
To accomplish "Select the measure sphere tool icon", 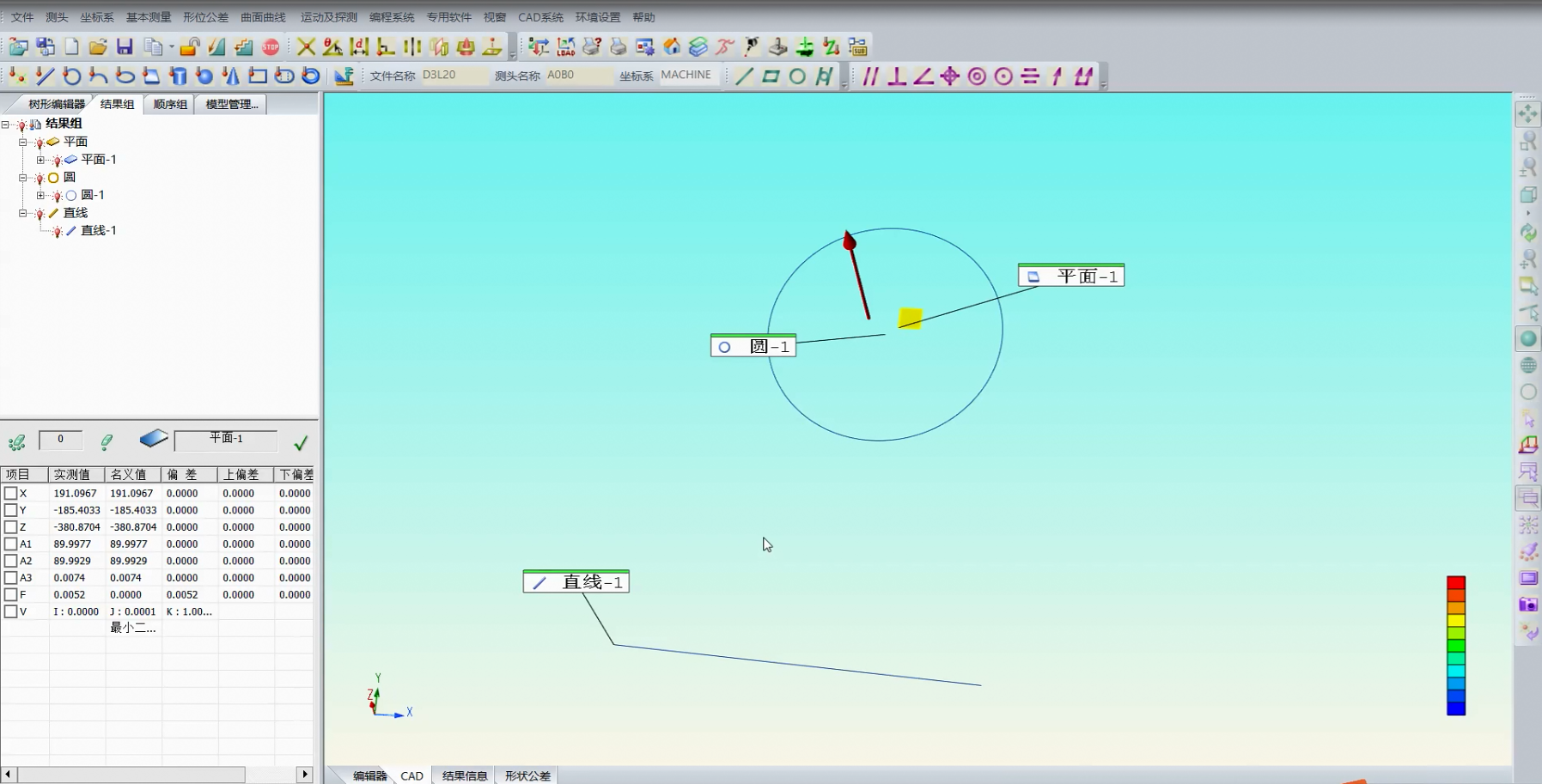I will 204,76.
